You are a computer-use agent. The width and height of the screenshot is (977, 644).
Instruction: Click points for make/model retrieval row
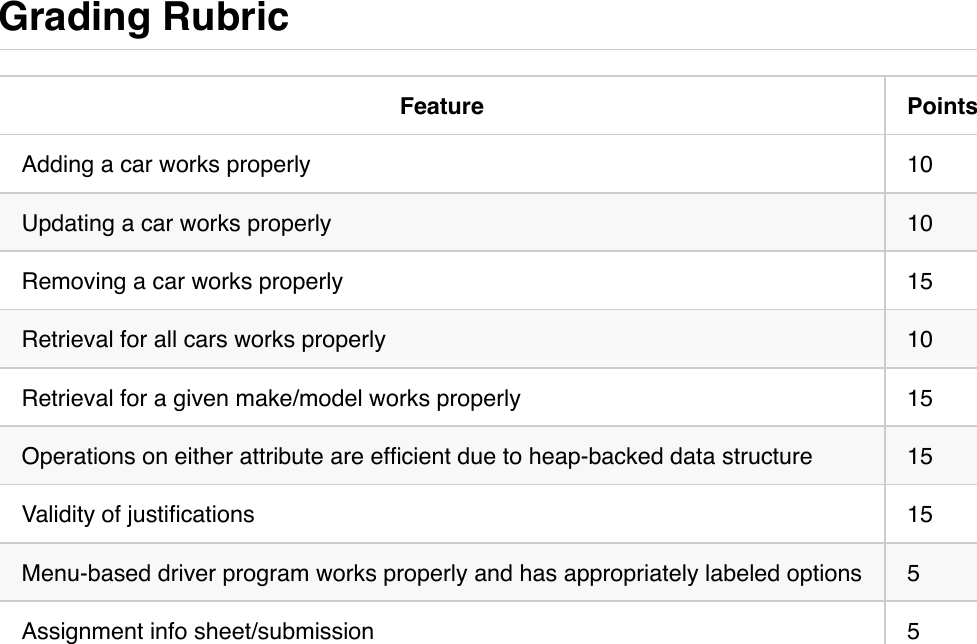(920, 398)
